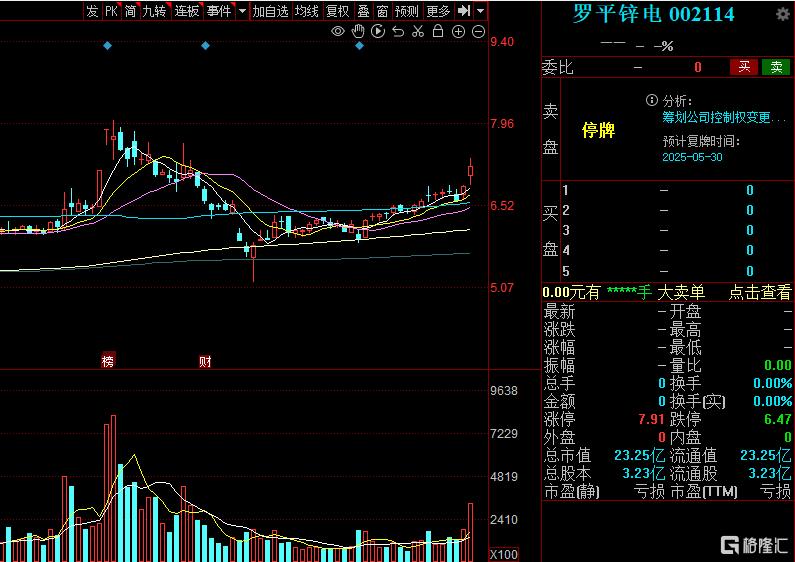This screenshot has height=562, width=795.
Task: Click the 发 toolbar button
Action: tap(92, 11)
